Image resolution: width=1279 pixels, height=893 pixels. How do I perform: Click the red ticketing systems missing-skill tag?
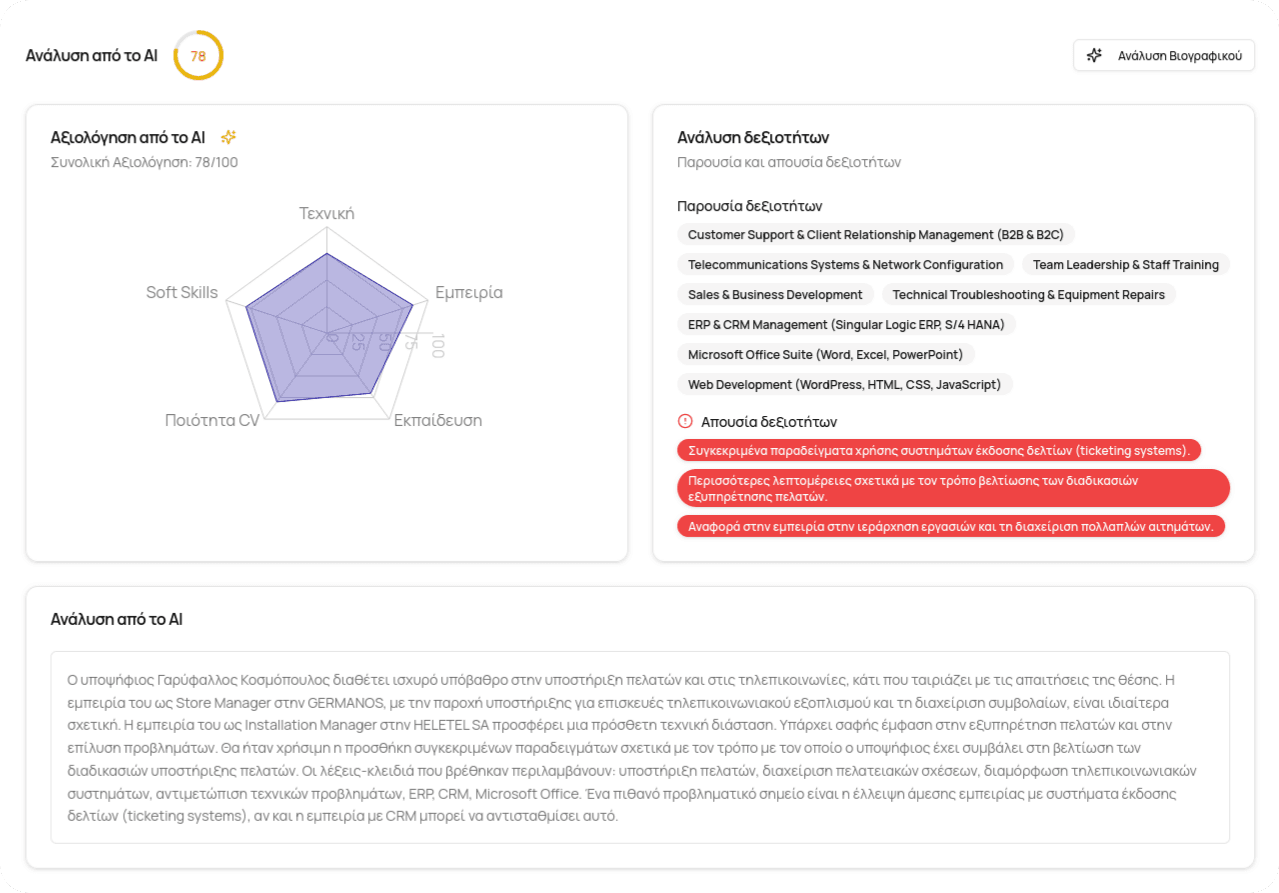[x=939, y=451]
